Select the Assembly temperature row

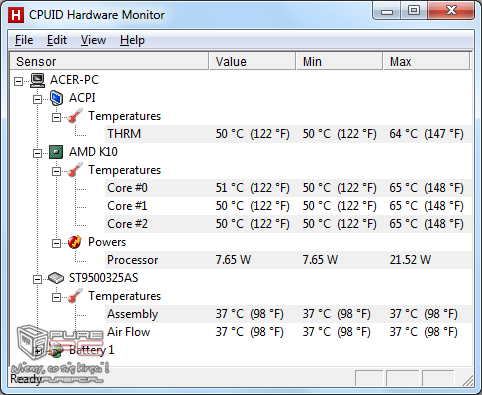tap(288, 314)
